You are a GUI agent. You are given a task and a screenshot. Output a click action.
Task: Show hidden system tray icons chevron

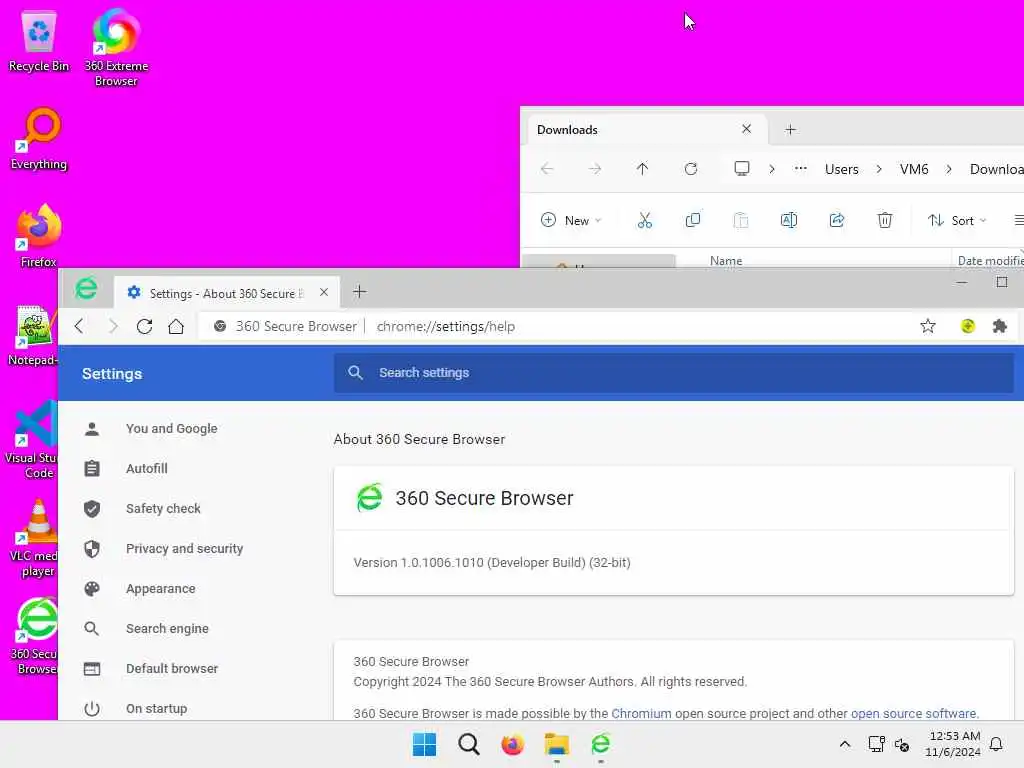click(x=844, y=744)
